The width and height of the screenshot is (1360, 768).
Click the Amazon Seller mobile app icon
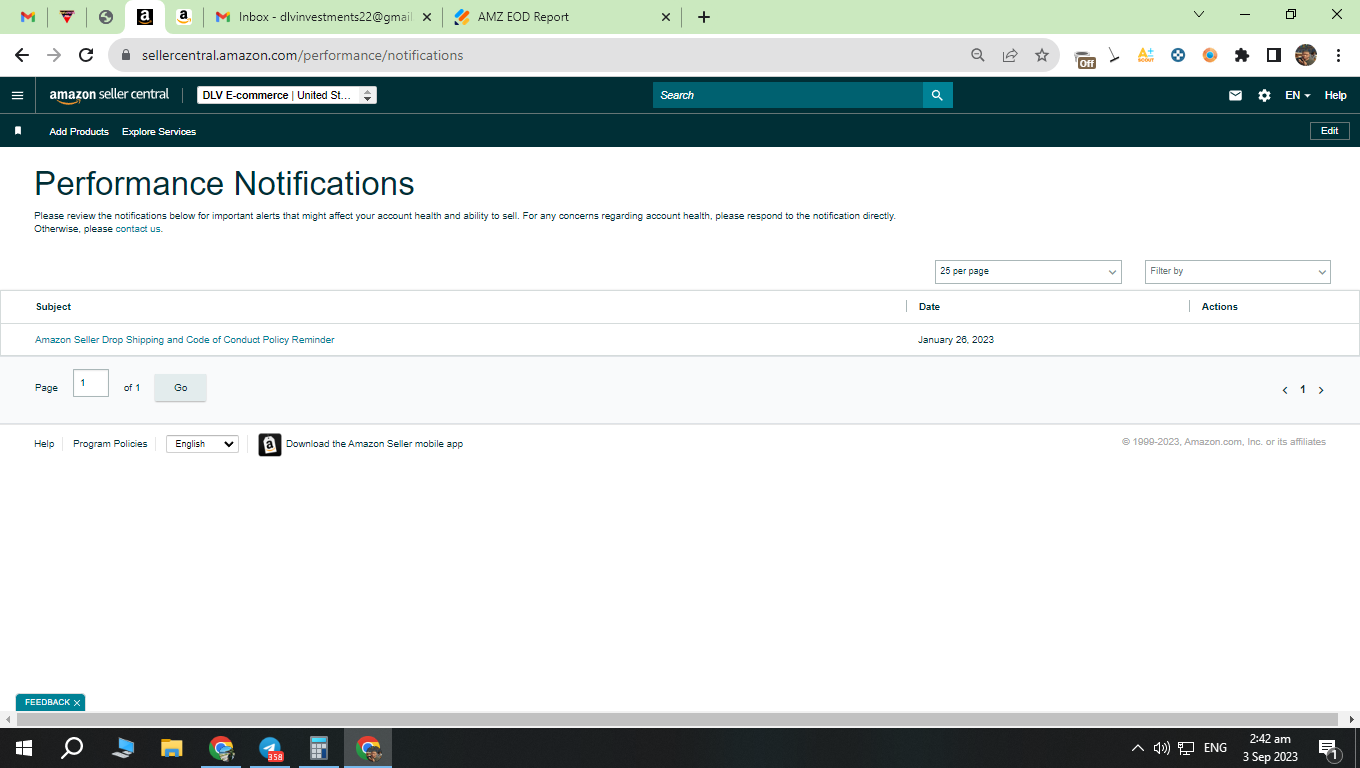pyautogui.click(x=270, y=444)
